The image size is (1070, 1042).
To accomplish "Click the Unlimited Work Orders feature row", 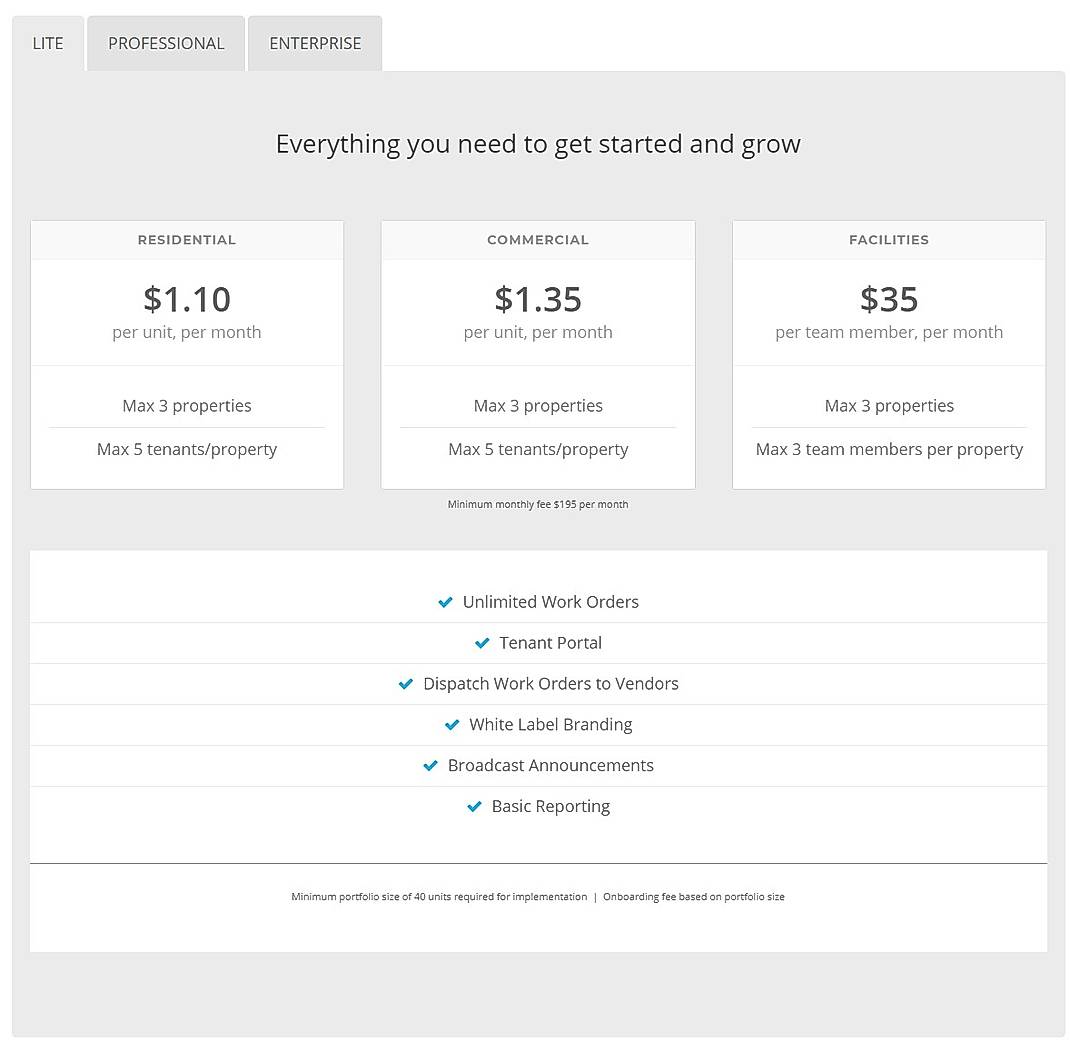I will tap(550, 602).
